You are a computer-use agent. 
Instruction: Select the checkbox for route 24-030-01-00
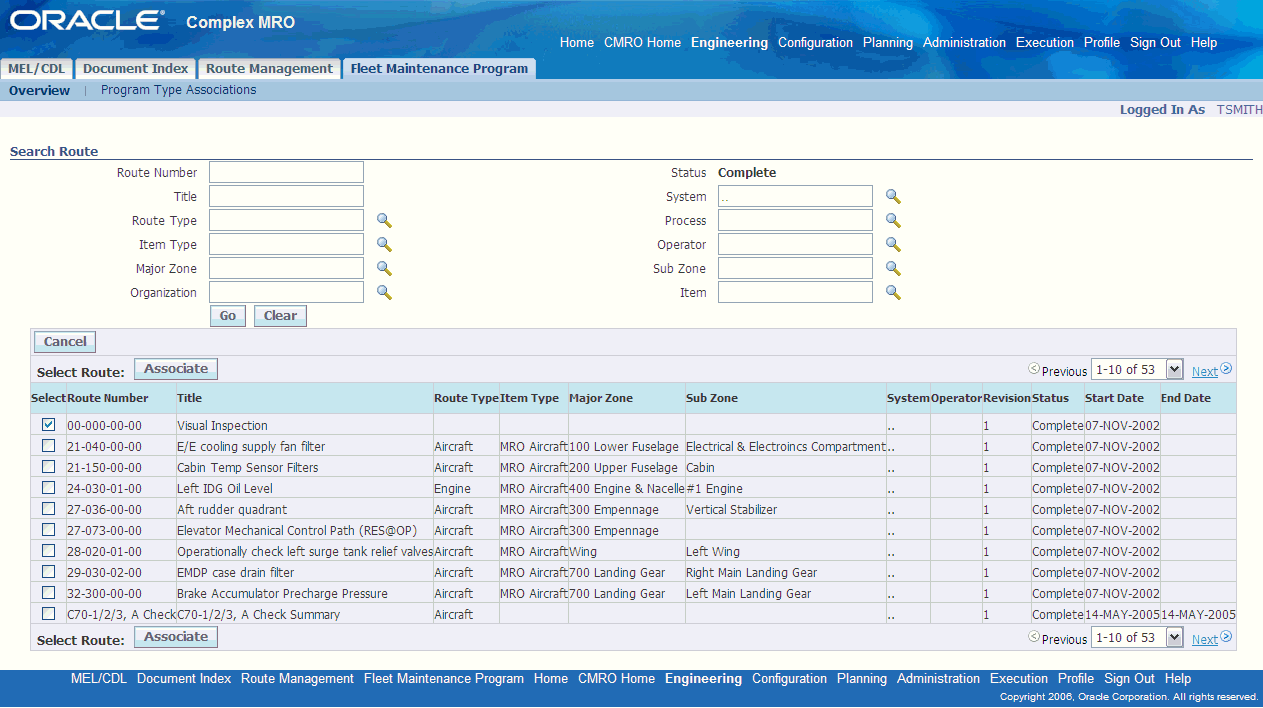coord(48,487)
